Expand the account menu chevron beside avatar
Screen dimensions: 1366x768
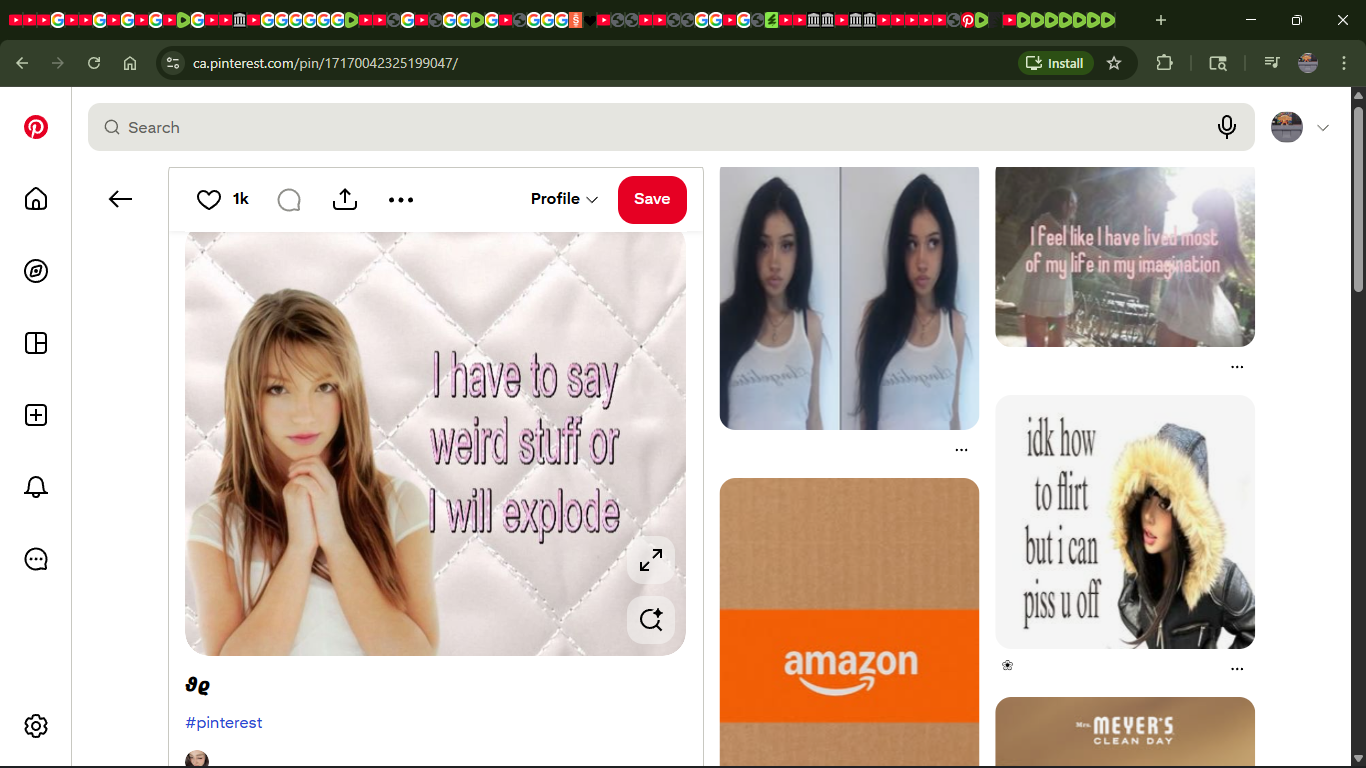click(1323, 127)
